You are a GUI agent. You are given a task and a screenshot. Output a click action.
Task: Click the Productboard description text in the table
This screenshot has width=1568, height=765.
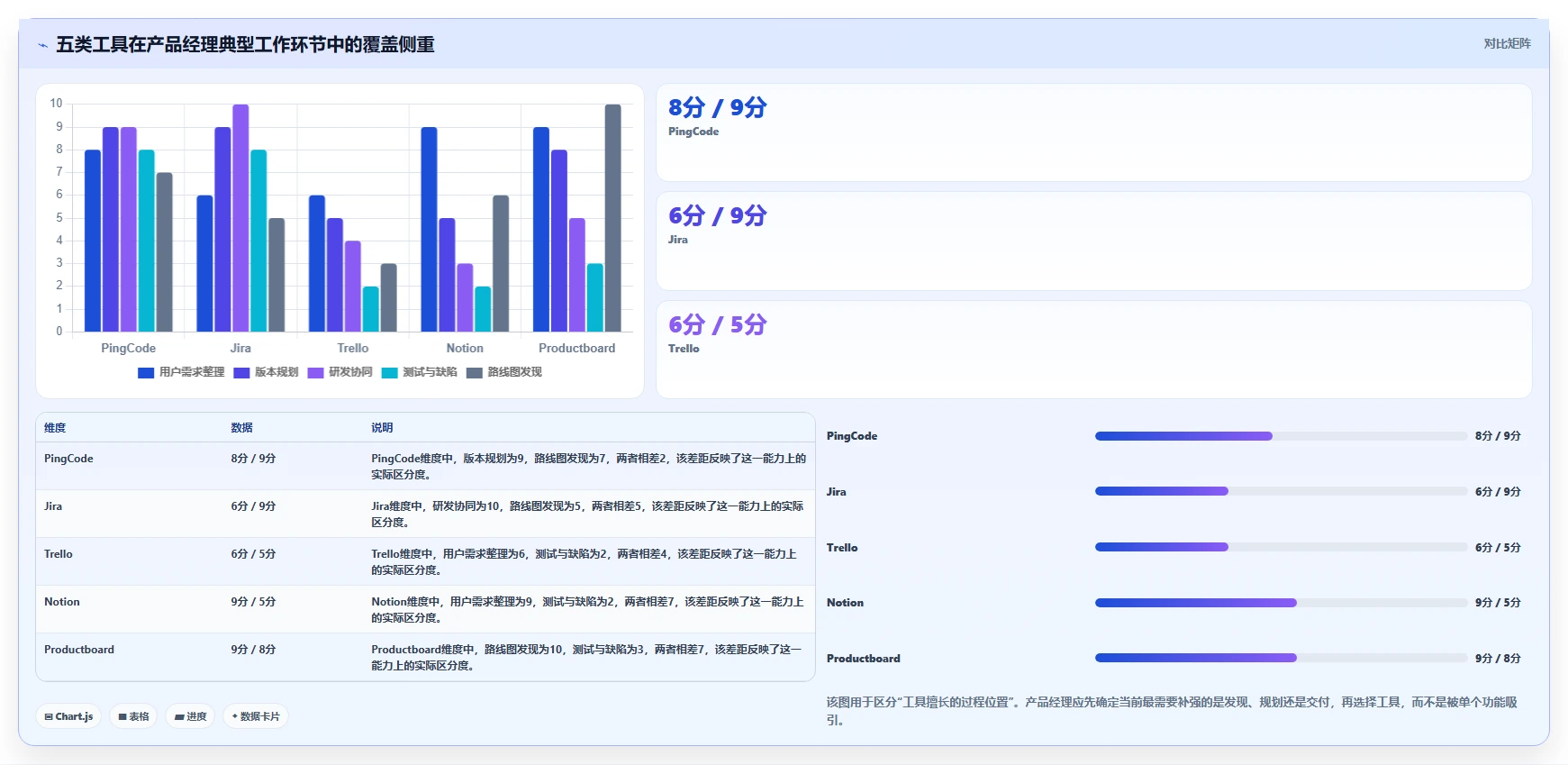586,658
